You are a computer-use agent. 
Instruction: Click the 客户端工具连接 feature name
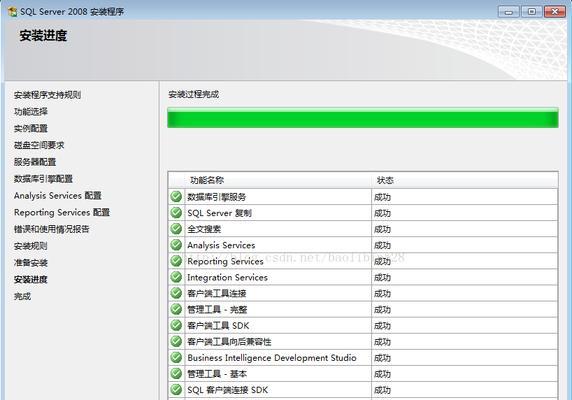tap(216, 294)
